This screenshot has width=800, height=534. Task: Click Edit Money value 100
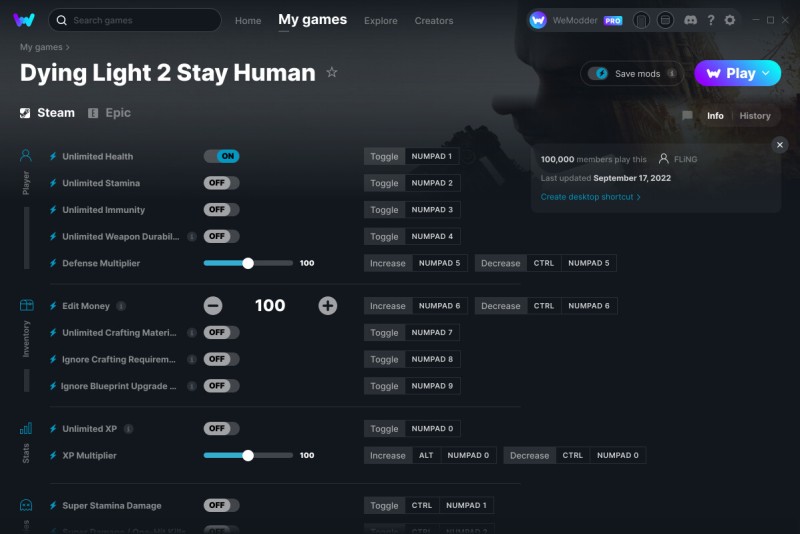(x=270, y=306)
